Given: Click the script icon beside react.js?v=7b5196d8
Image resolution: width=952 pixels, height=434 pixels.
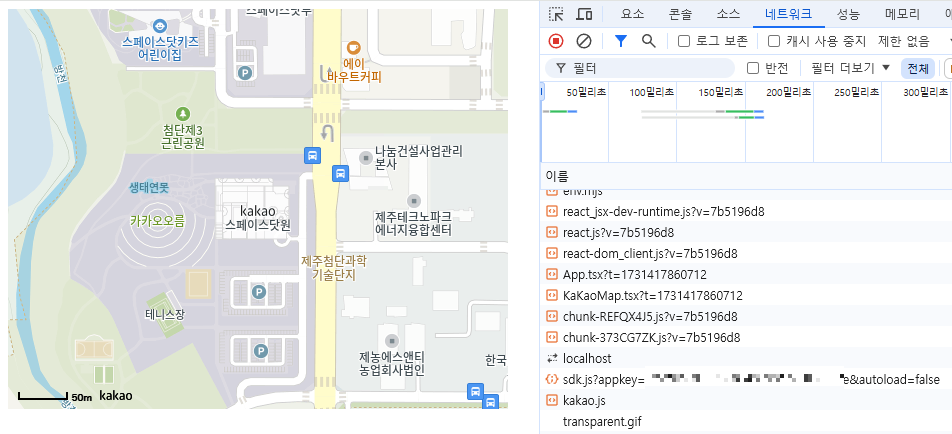Looking at the screenshot, I should (551, 232).
